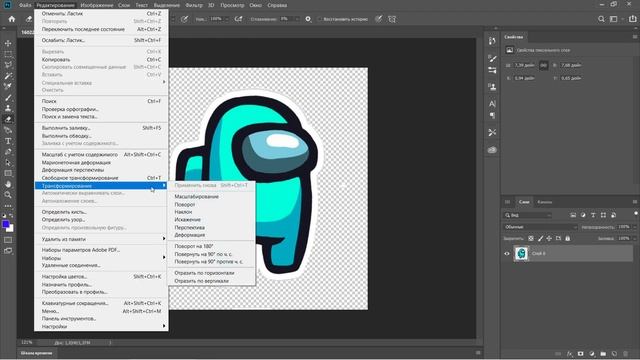Open the History panel icon
The height and width of the screenshot is (360, 640).
point(492,41)
